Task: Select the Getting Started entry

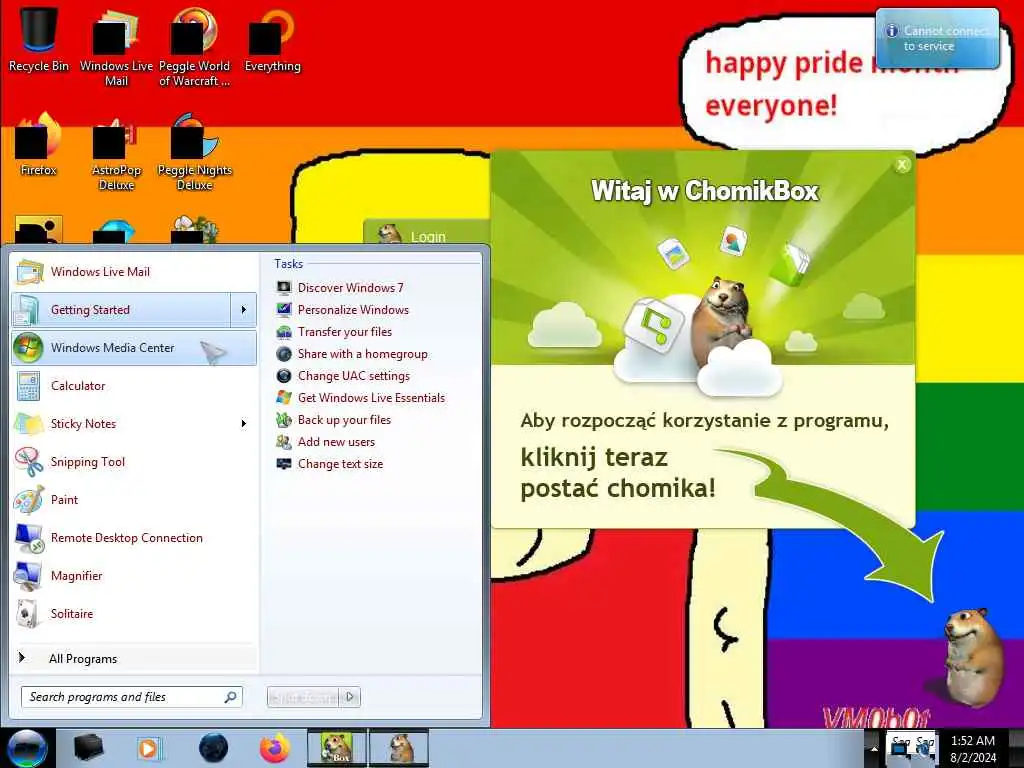Action: point(121,310)
